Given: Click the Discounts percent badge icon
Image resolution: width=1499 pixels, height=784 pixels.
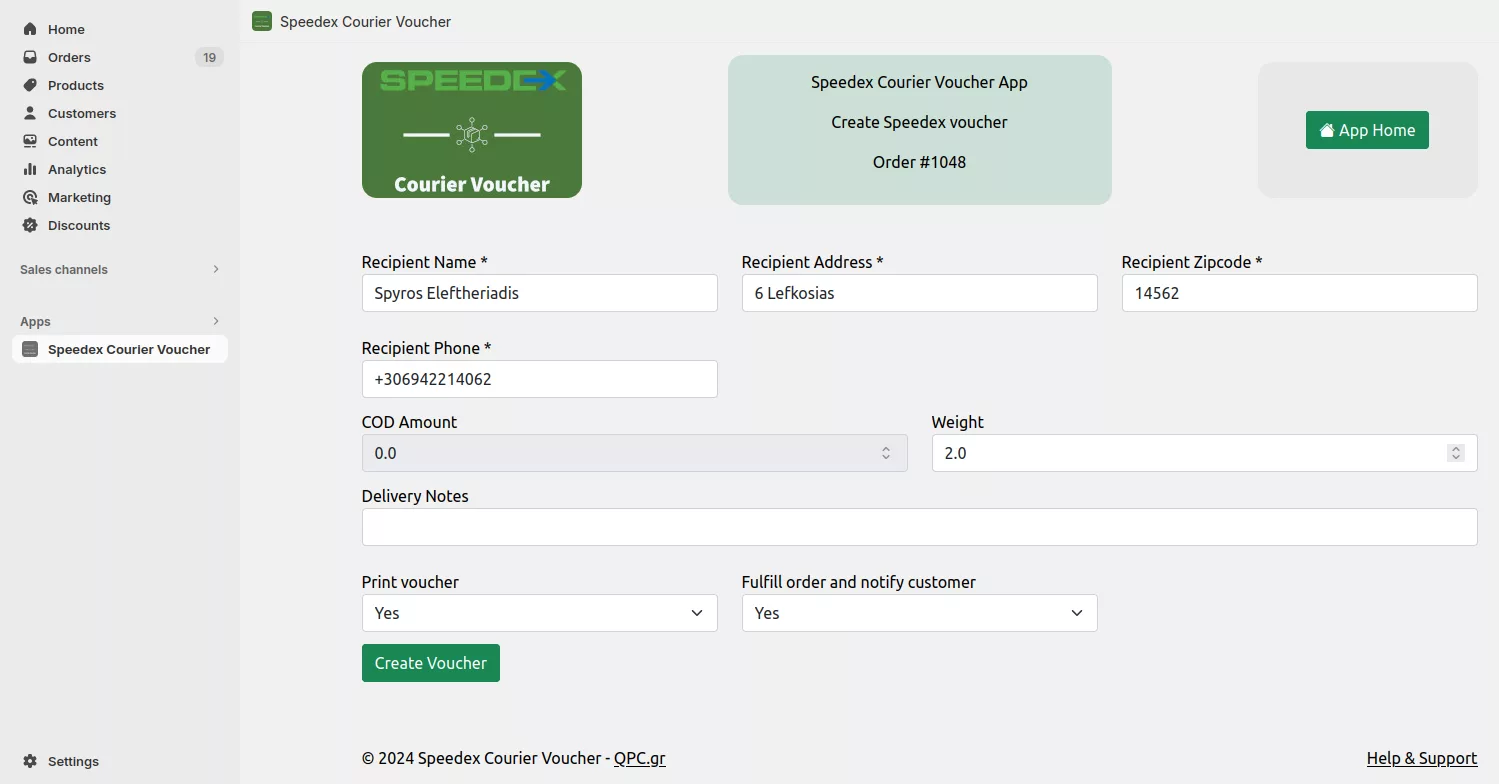Looking at the screenshot, I should [30, 225].
